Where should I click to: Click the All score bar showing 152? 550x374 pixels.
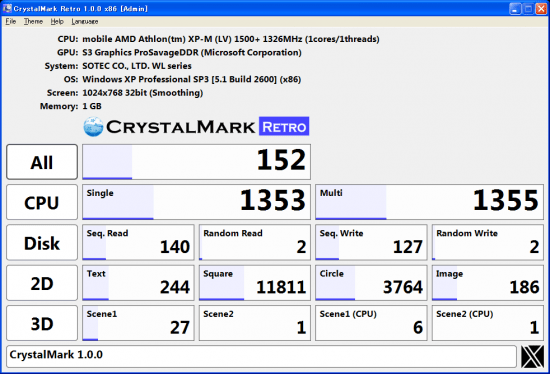(x=196, y=162)
